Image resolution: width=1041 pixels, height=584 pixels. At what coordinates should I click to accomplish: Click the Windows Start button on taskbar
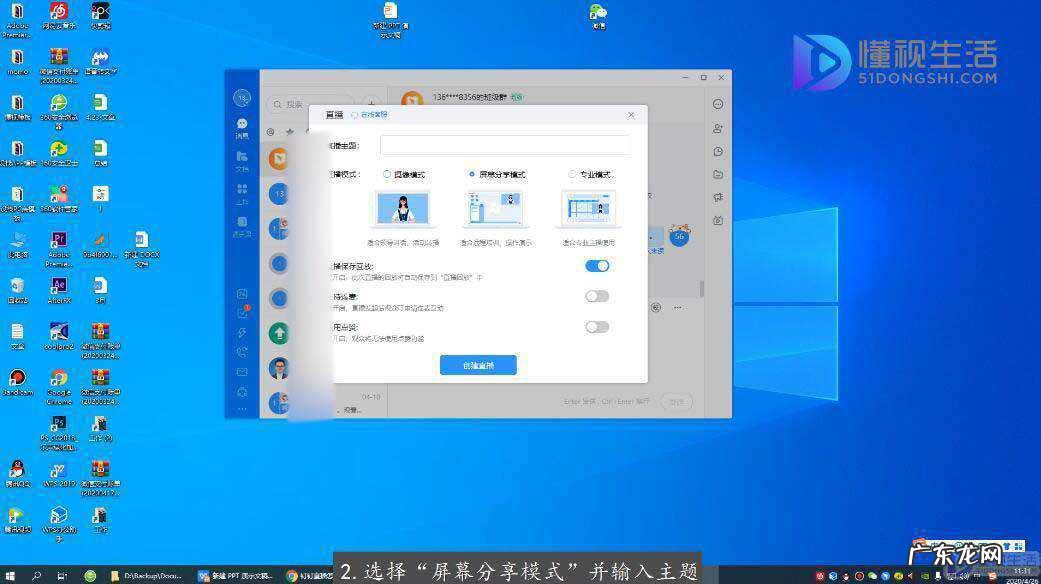coord(11,576)
